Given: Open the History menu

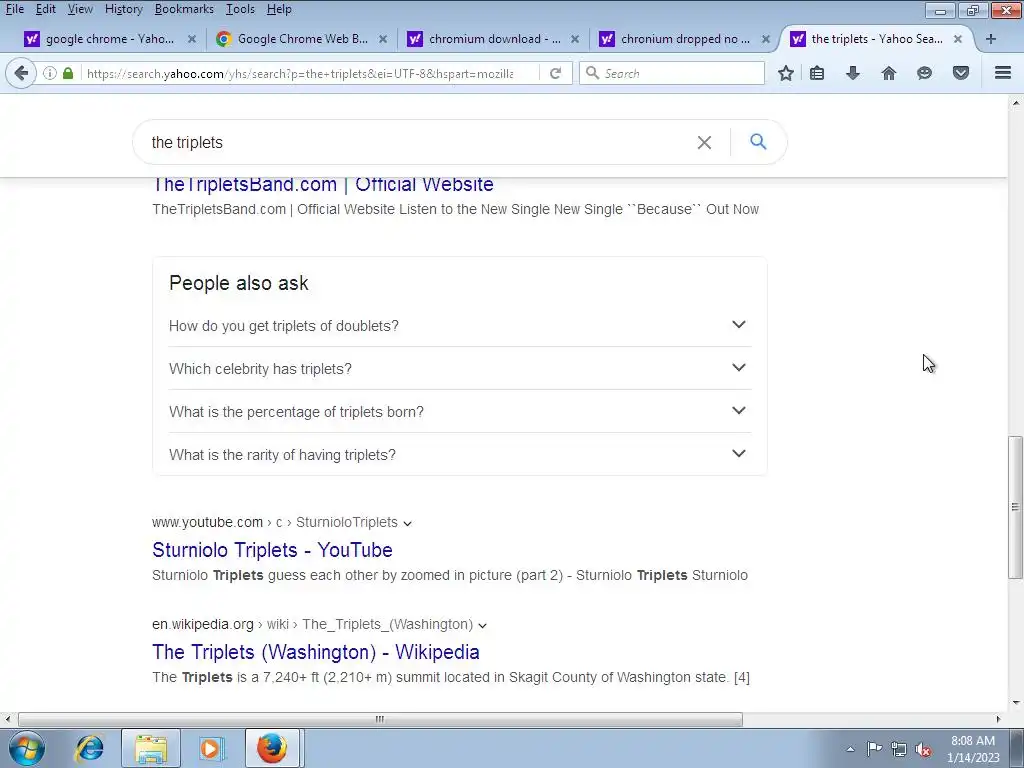Looking at the screenshot, I should point(123,9).
